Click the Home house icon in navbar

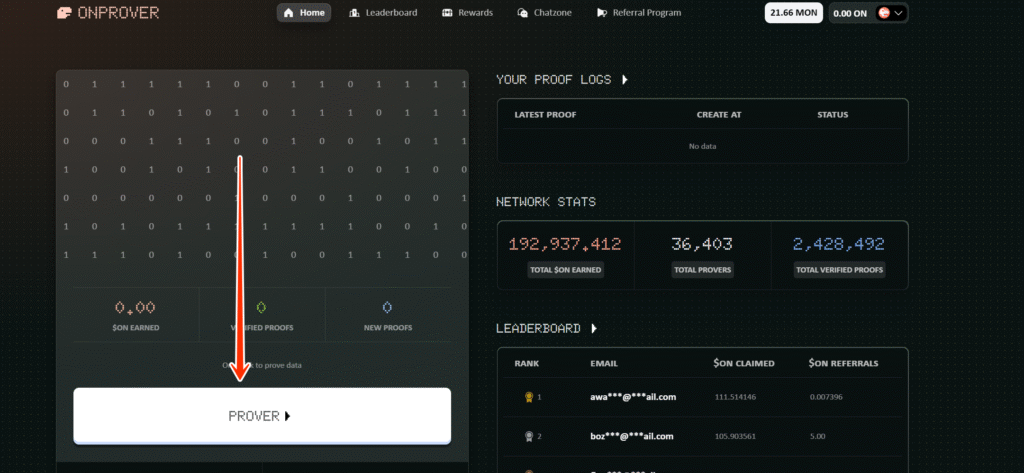(x=288, y=12)
